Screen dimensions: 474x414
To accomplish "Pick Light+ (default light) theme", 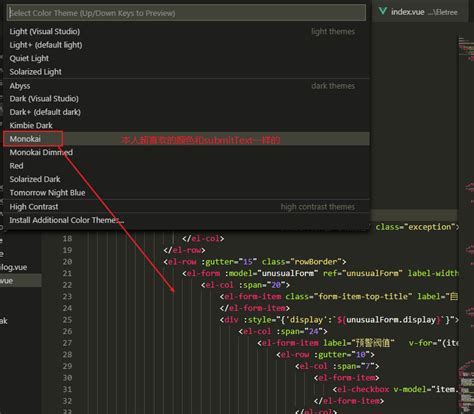I will coord(186,45).
